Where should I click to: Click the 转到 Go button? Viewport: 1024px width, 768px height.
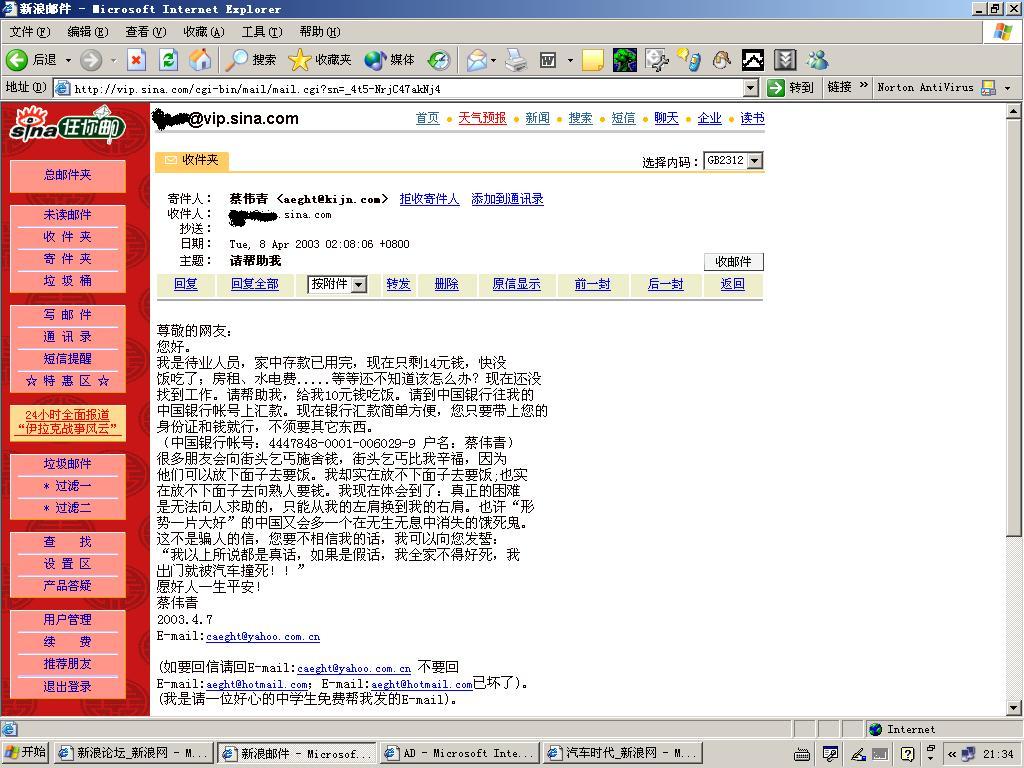[792, 88]
